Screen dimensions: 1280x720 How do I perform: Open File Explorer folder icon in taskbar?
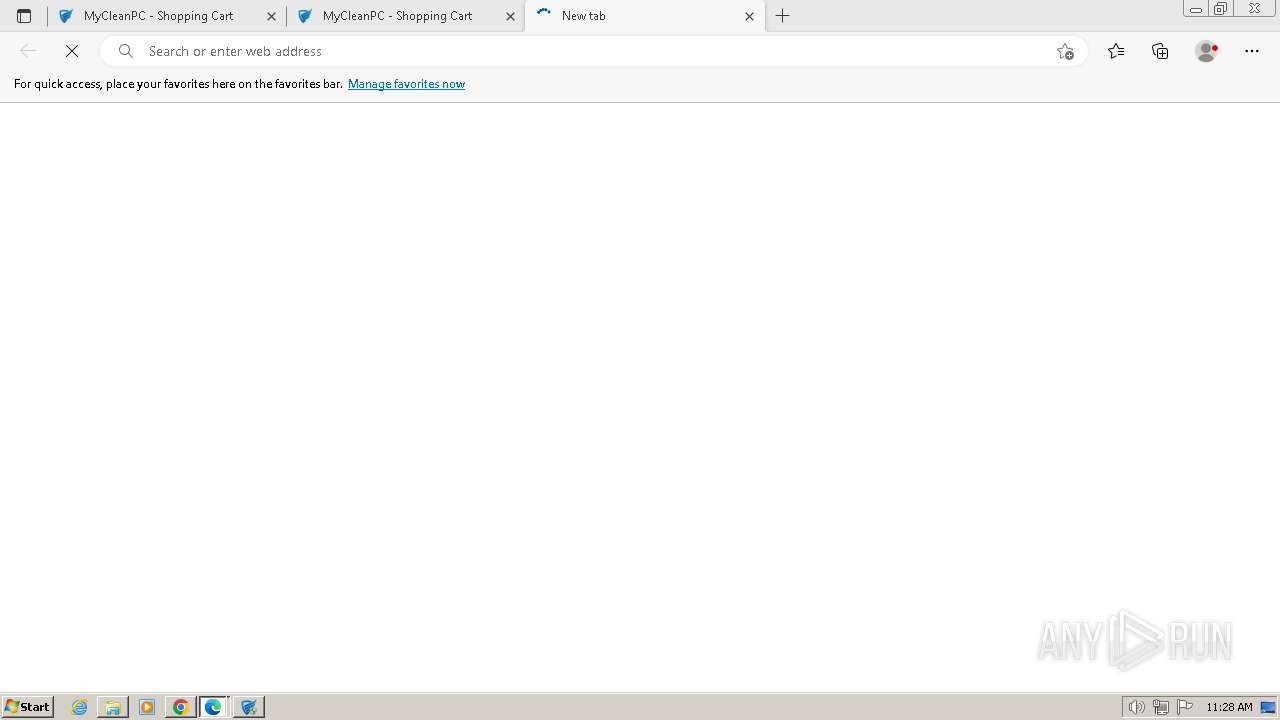(113, 707)
